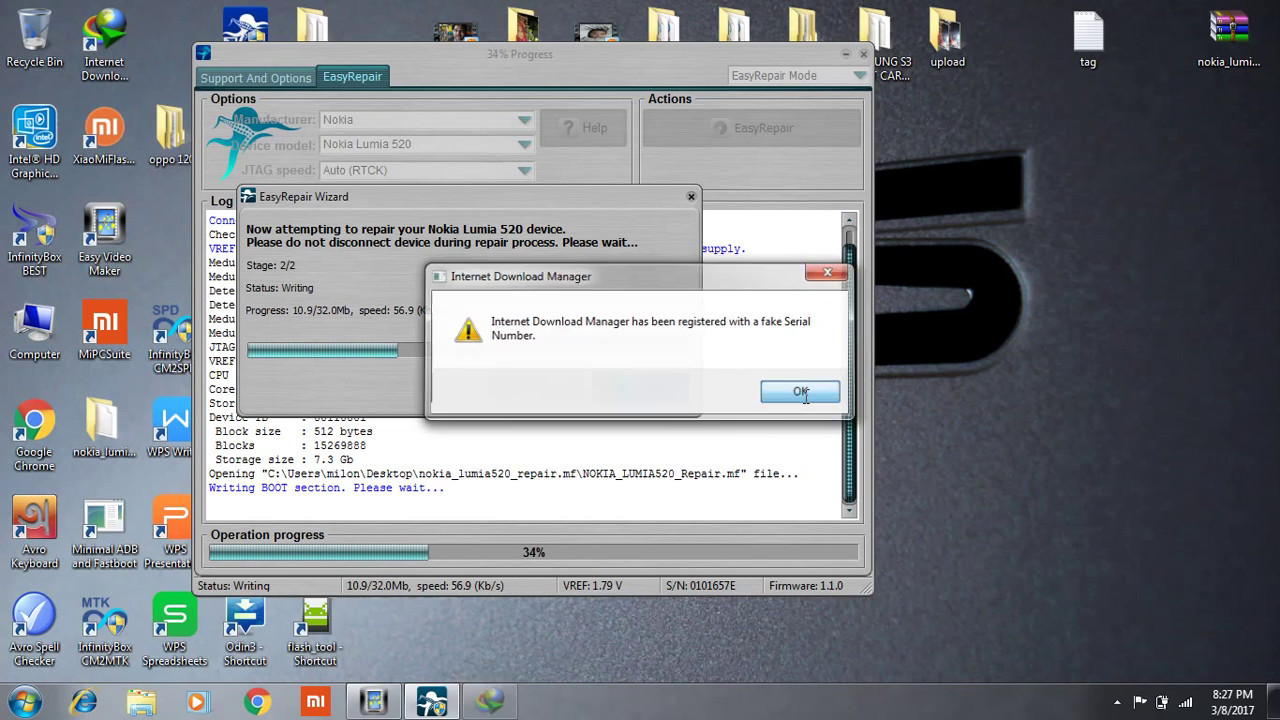Click the EasyRepair action button
Image resolution: width=1280 pixels, height=720 pixels.
[x=752, y=128]
